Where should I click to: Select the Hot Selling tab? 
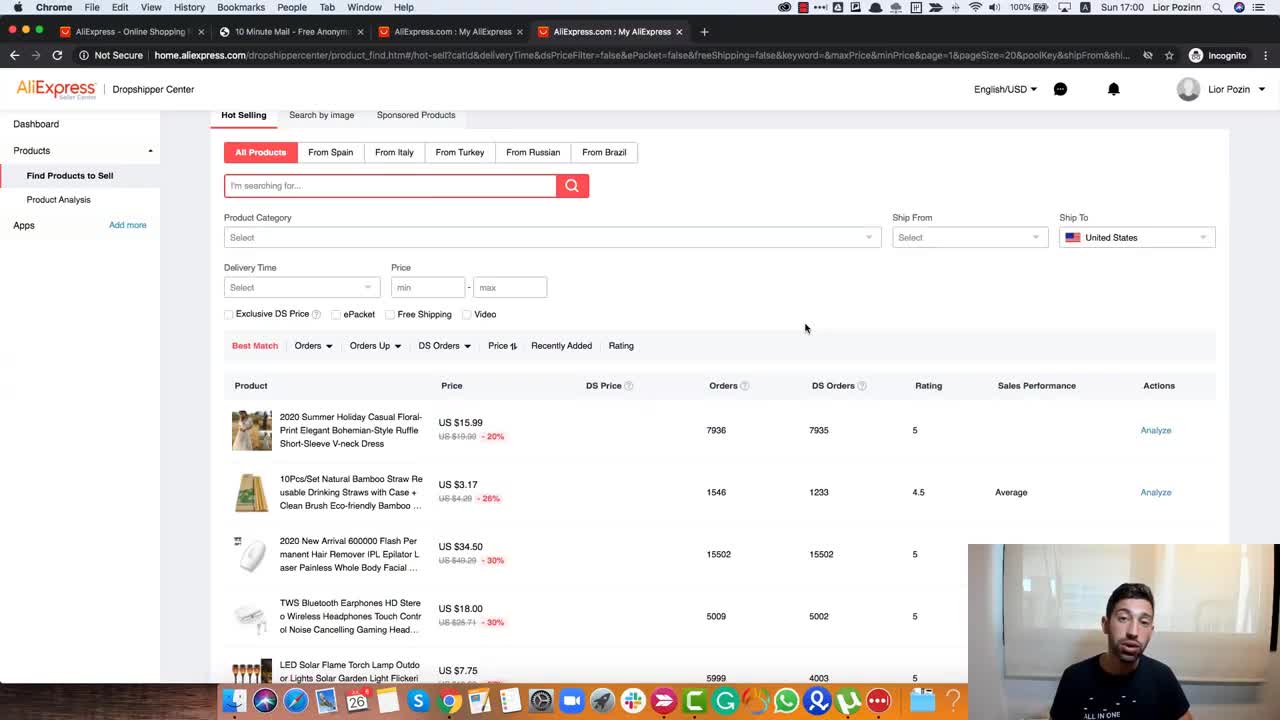[x=243, y=115]
